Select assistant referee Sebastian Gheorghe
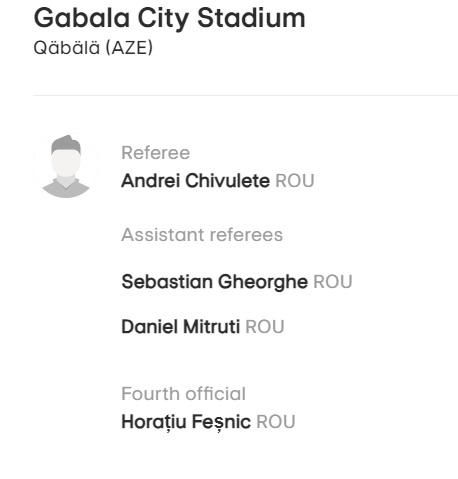The image size is (458, 479). 214,282
